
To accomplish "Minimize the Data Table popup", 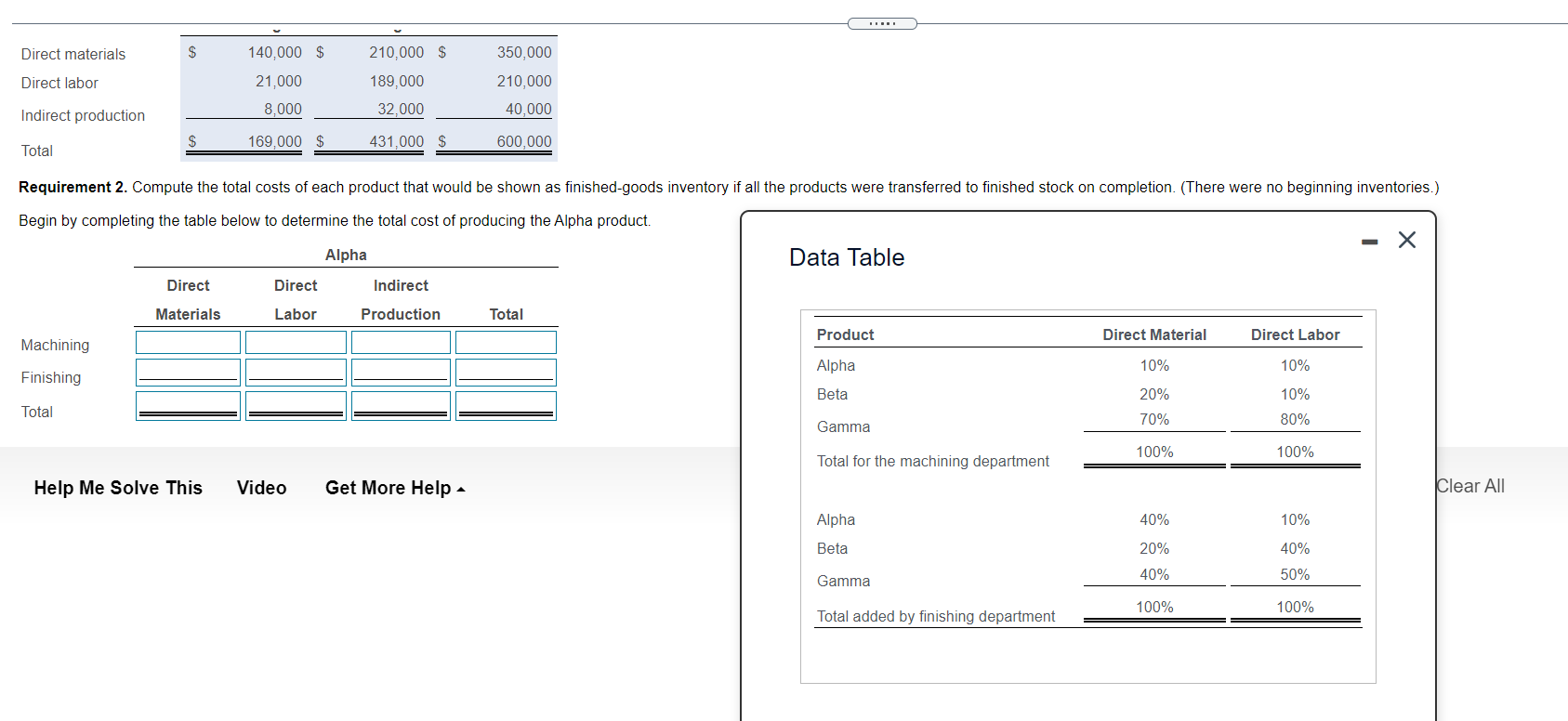I will pyautogui.click(x=1369, y=242).
